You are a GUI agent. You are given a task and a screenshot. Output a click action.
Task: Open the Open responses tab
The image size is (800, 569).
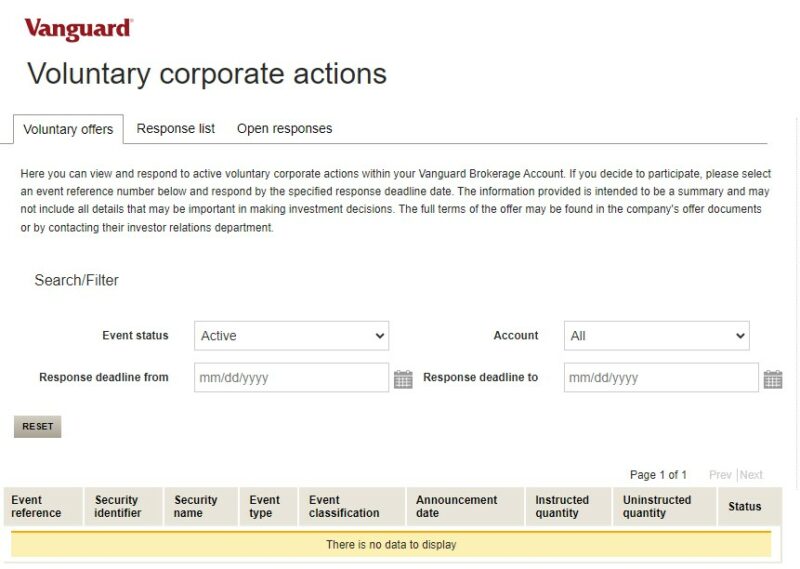point(284,129)
